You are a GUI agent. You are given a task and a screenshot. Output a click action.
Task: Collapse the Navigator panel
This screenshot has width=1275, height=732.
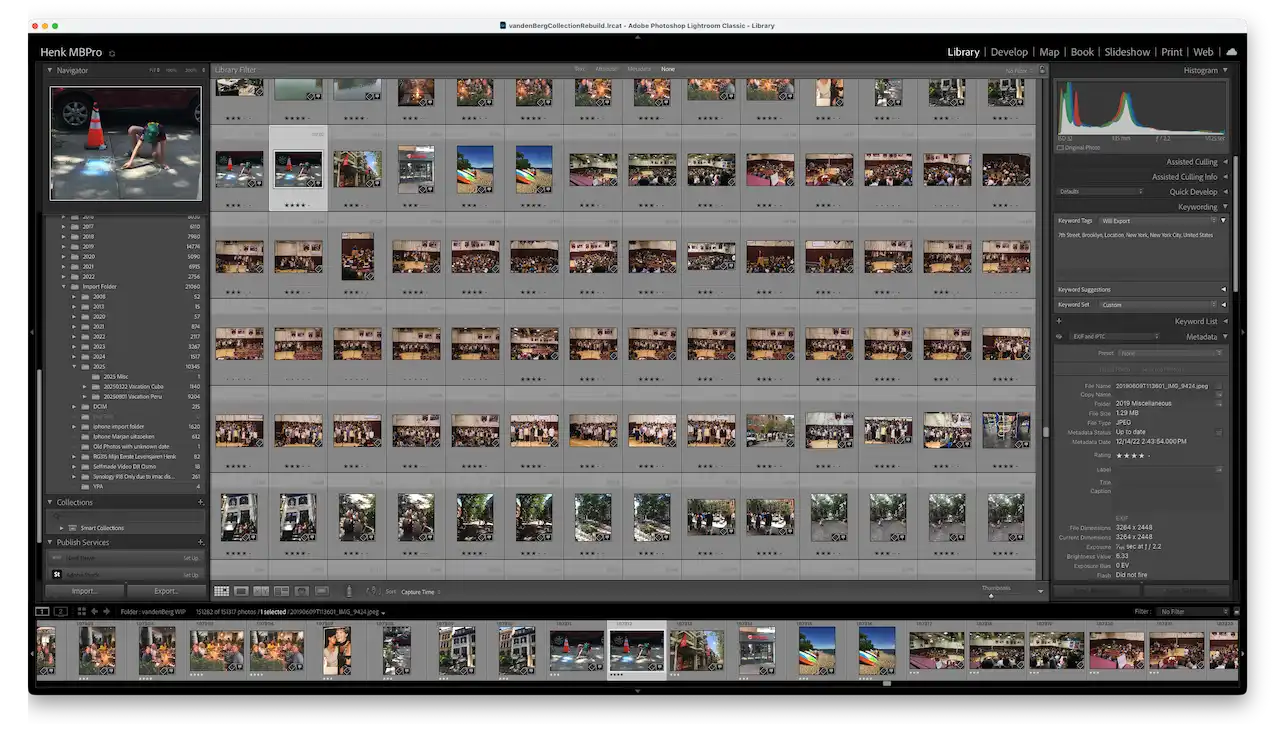(50, 70)
